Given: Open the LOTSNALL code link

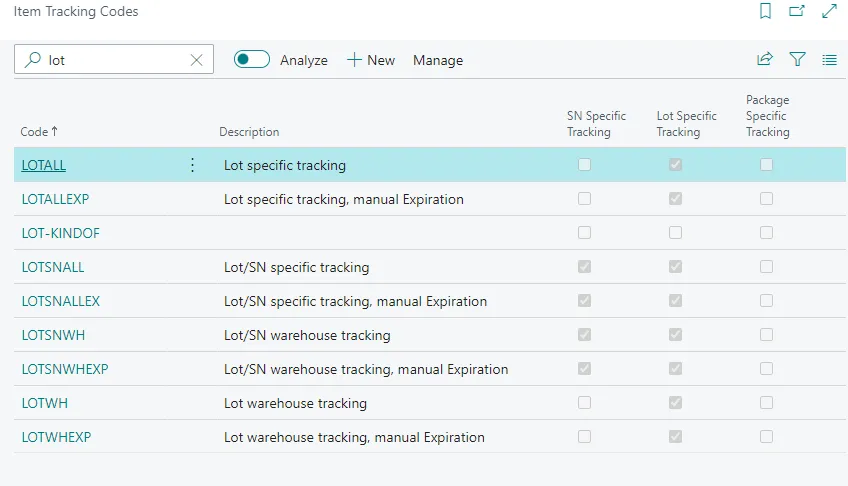Looking at the screenshot, I should tap(53, 267).
